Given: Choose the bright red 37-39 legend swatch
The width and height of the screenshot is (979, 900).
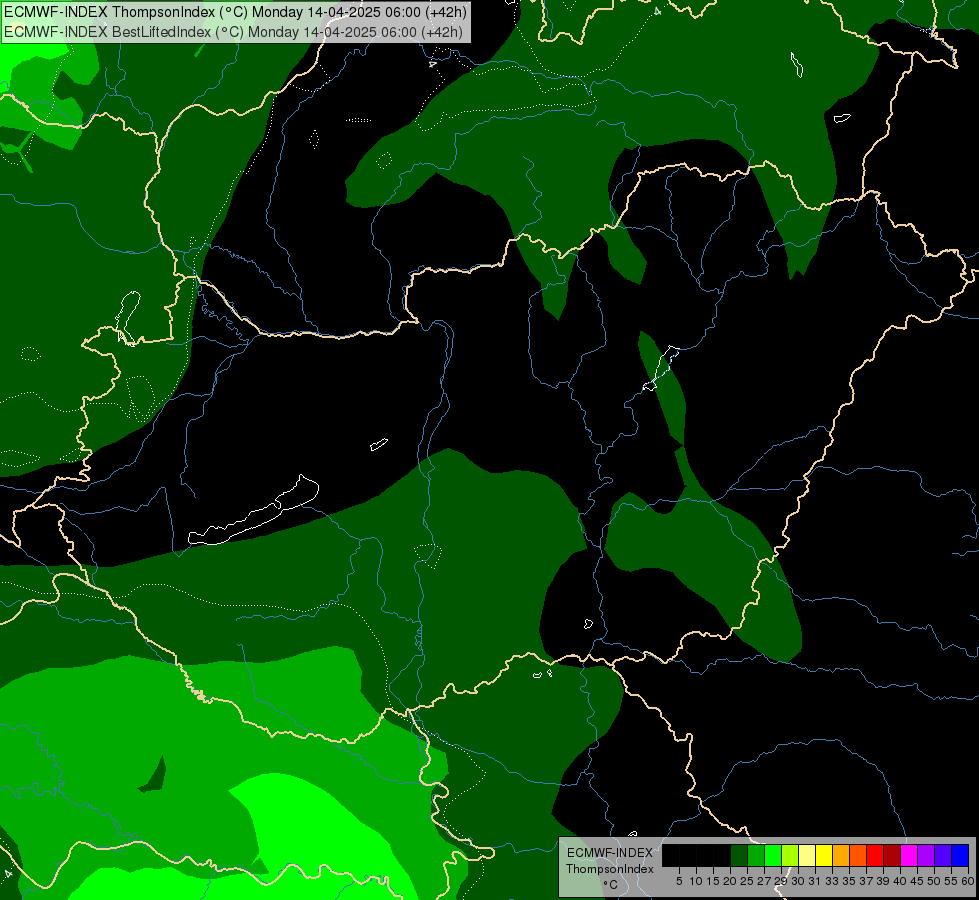Looking at the screenshot, I should pos(875,855).
